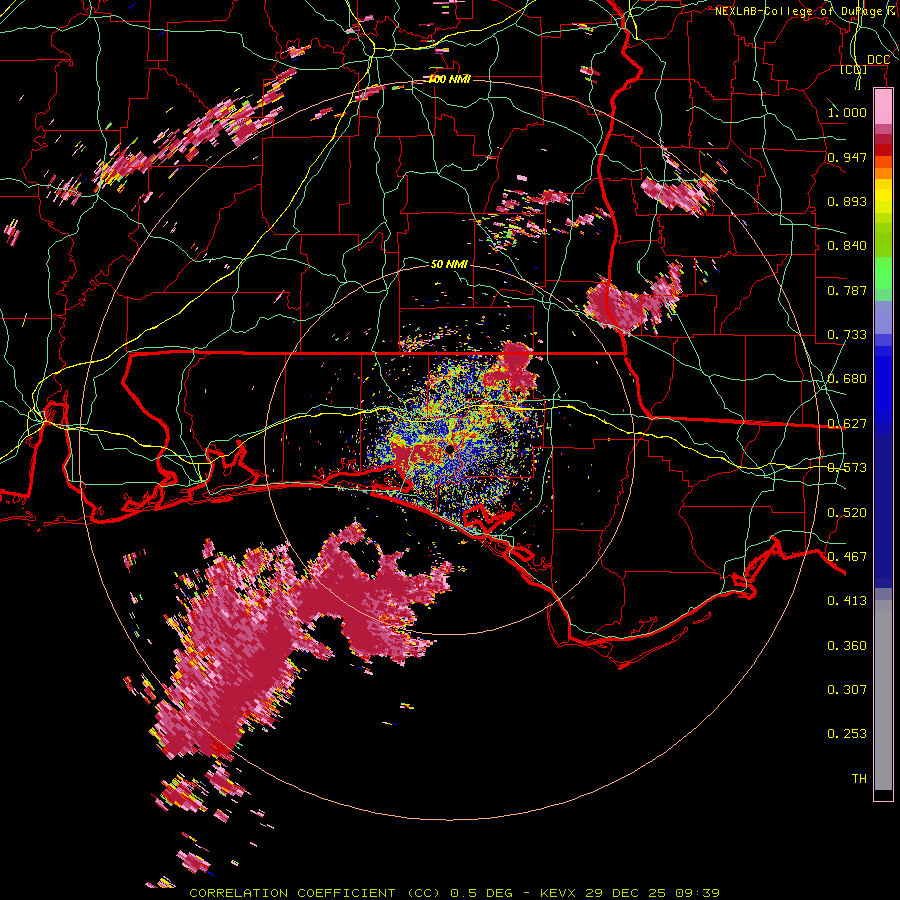This screenshot has width=900, height=900.
Task: Click the gray lower section of the color bar
Action: (x=883, y=695)
